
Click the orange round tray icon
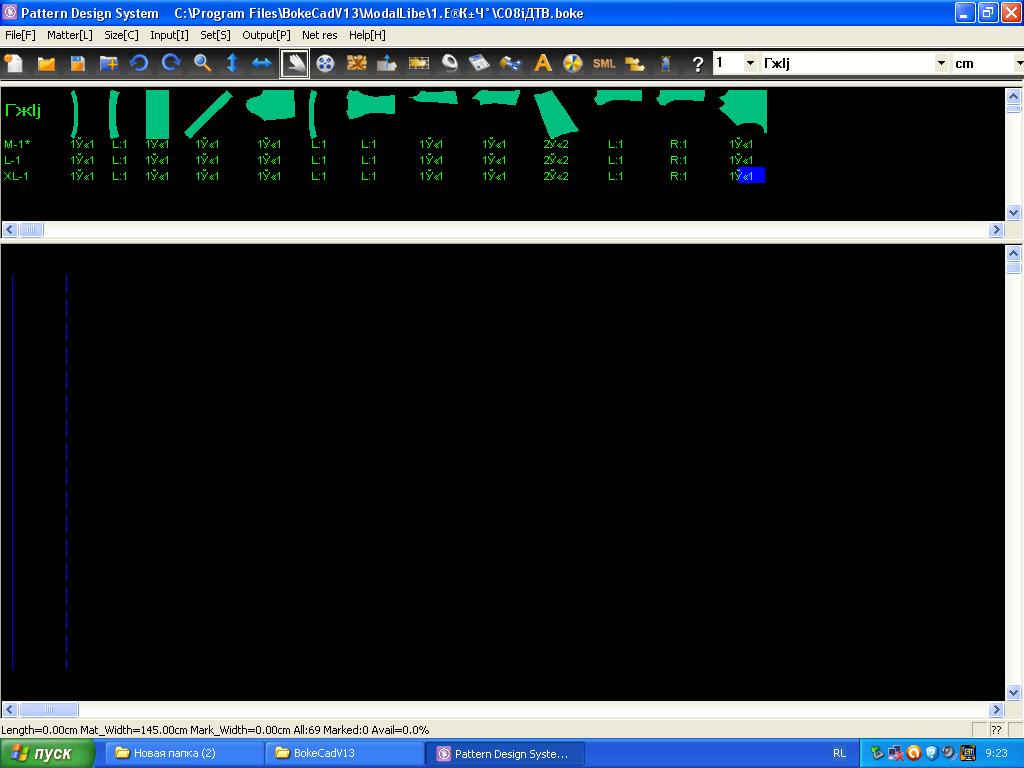pos(914,754)
